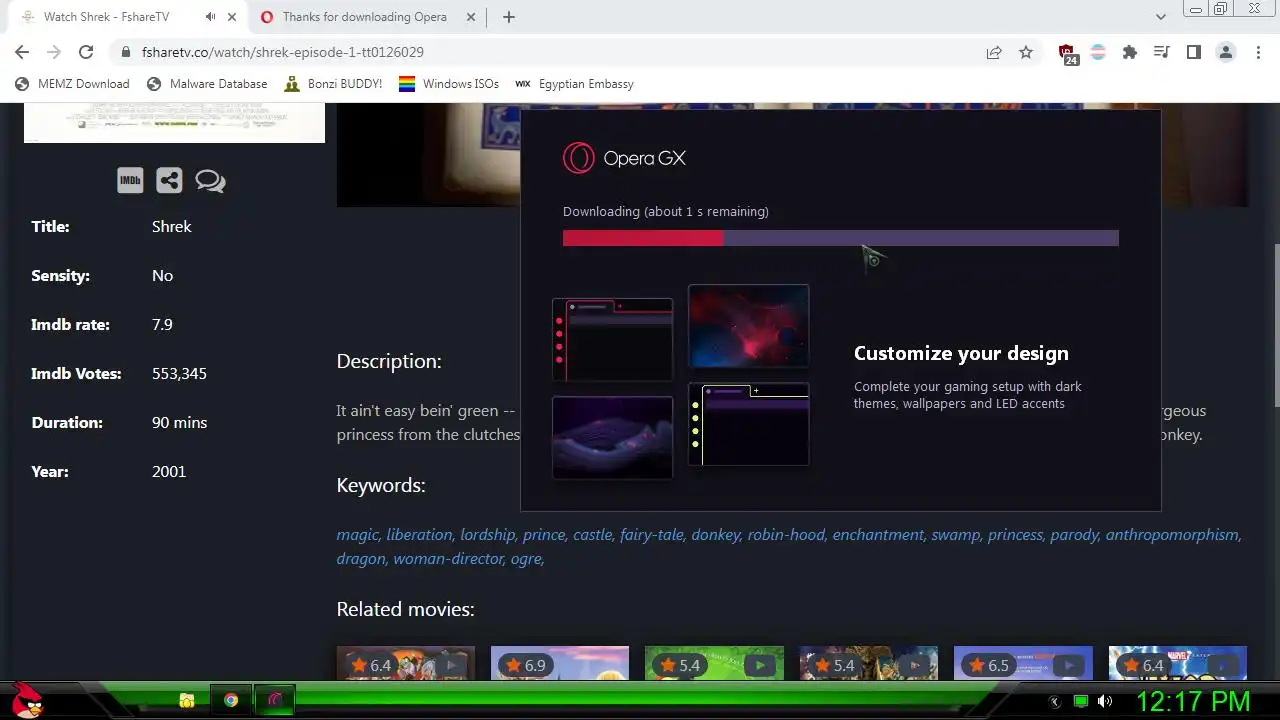Open the Extensions puzzle piece menu

point(1130,52)
